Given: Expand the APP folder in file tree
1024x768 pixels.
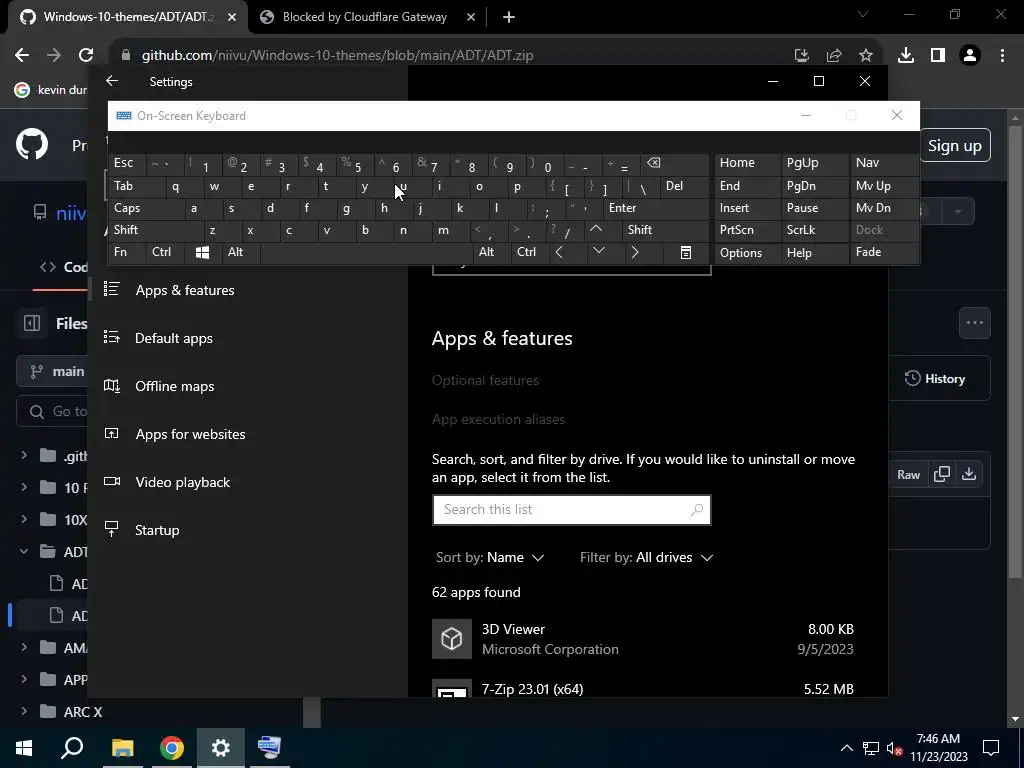Looking at the screenshot, I should pyautogui.click(x=24, y=679).
